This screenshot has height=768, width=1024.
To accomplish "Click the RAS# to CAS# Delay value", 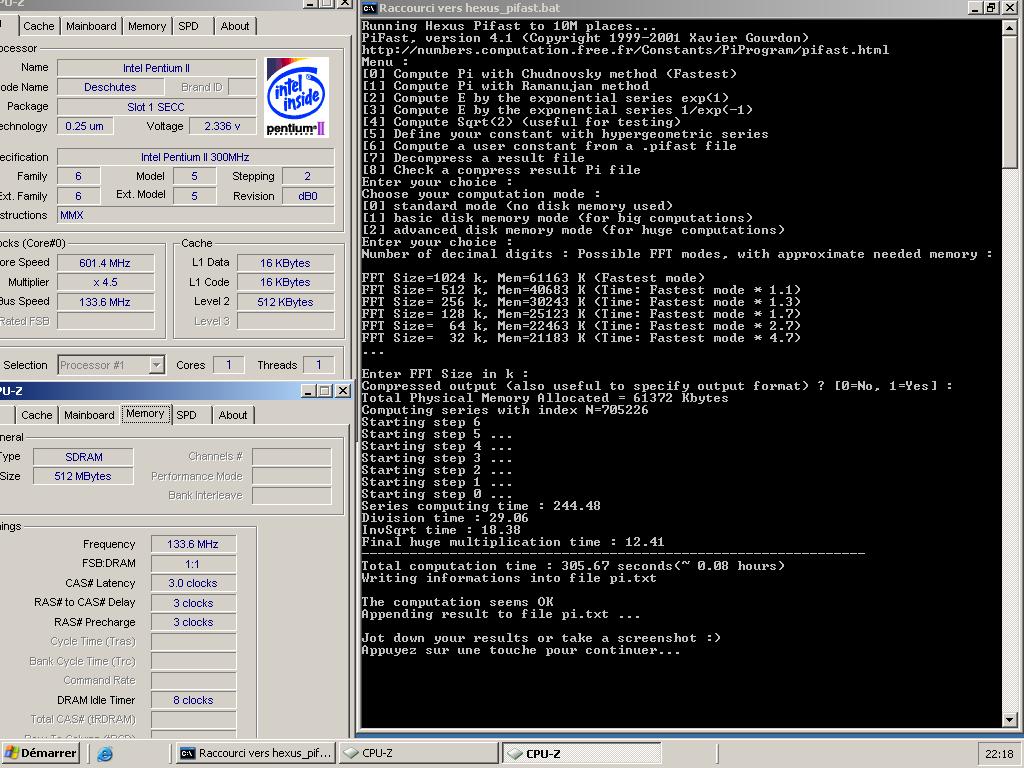I will tap(193, 603).
